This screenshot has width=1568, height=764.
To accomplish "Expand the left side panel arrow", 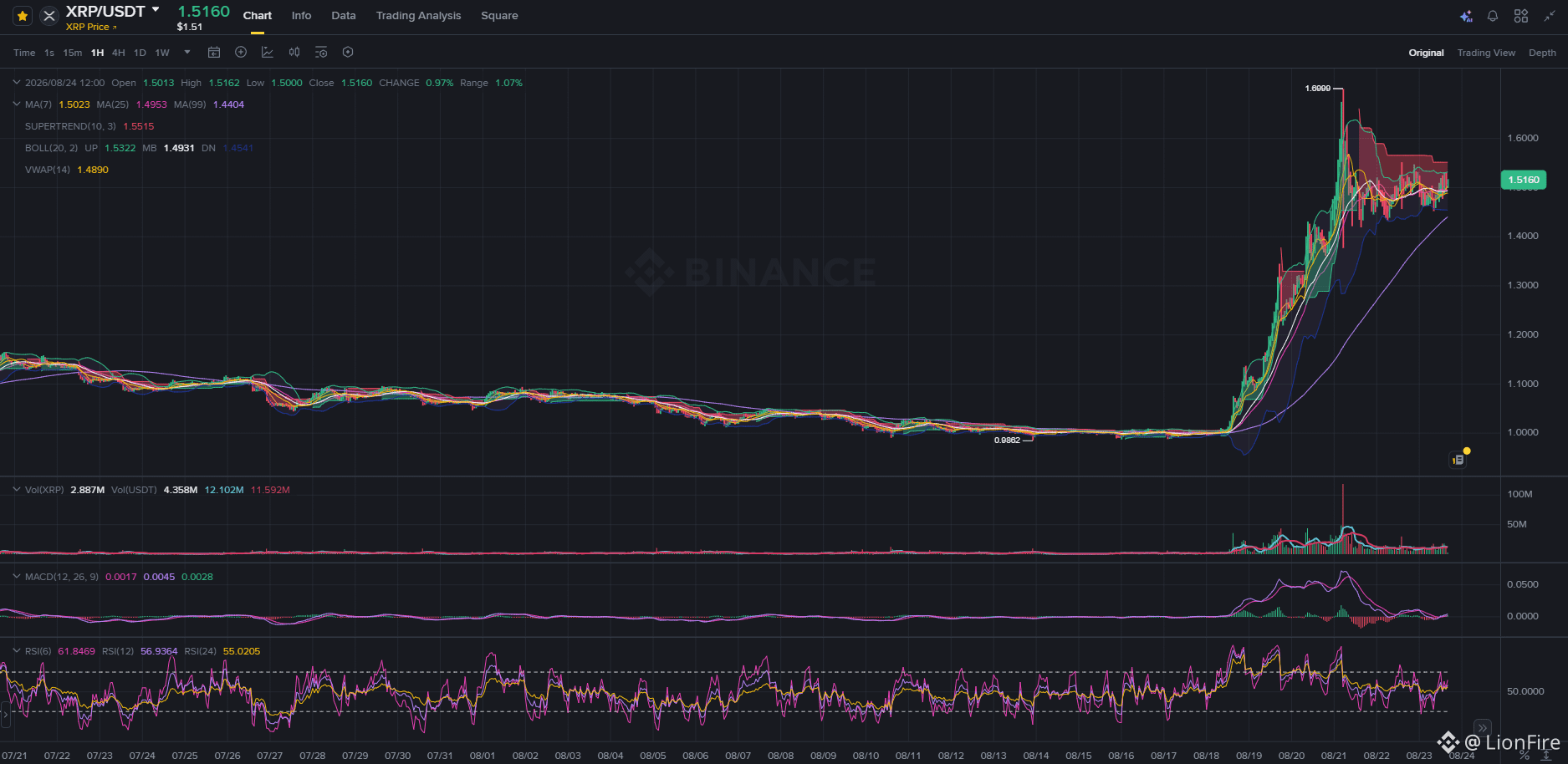I will (x=4, y=715).
